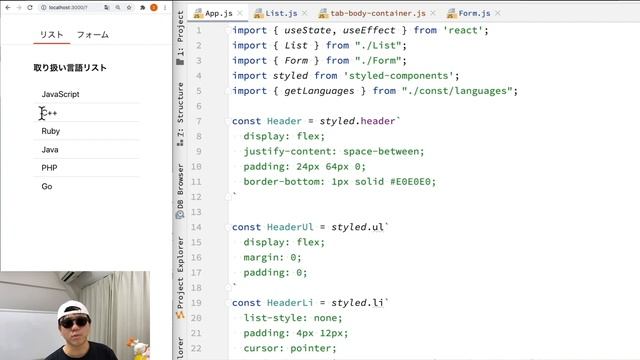Click the JS file icon on tab-body-container.js tab

tap(323, 13)
